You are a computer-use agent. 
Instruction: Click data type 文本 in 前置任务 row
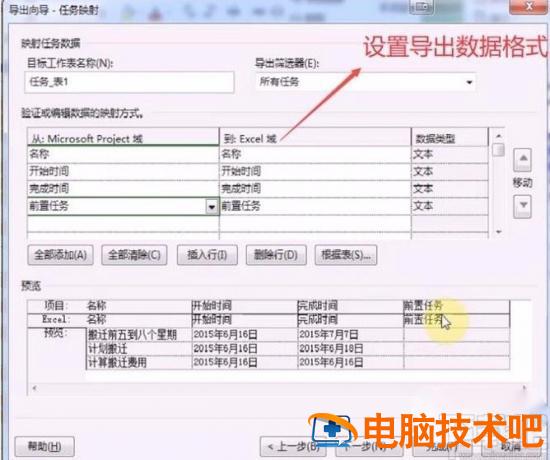(x=450, y=206)
